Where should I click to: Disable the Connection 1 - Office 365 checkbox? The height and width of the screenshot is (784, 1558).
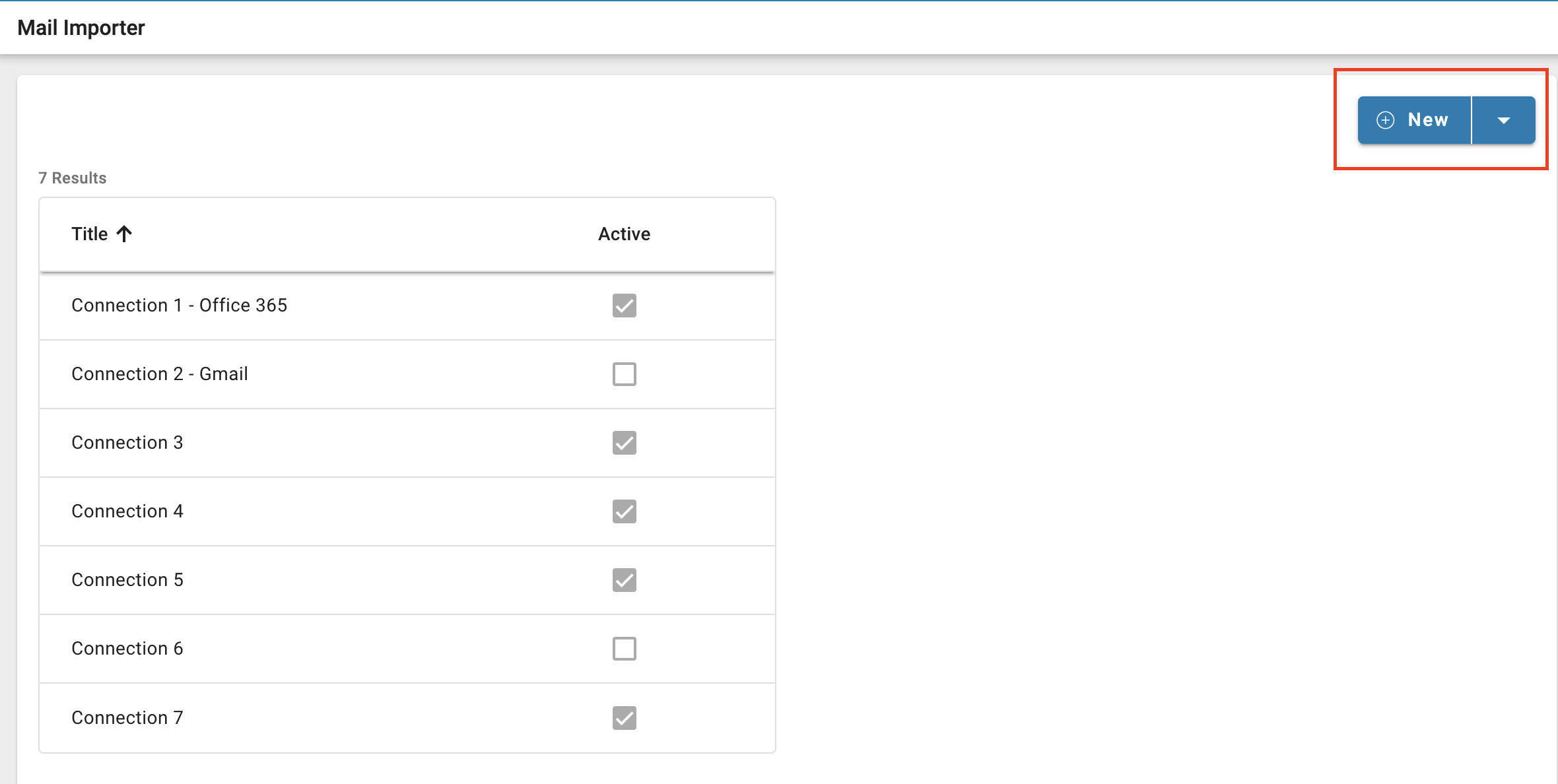tap(623, 305)
